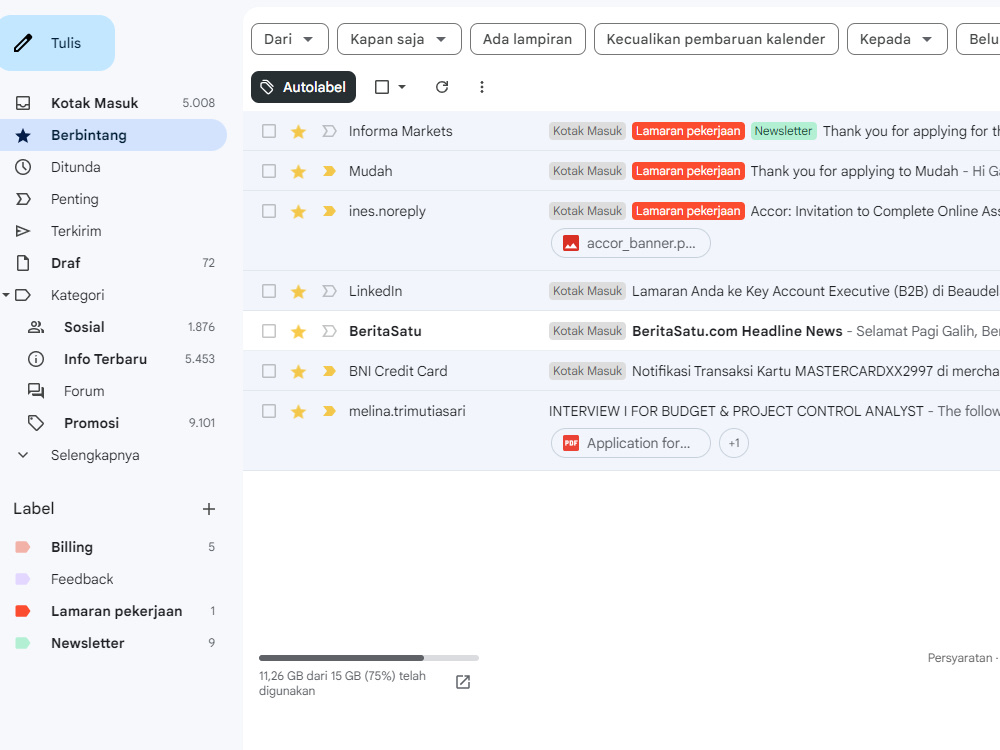Viewport: 1000px width, 750px height.
Task: Click the +1 more attachments chip
Action: [734, 443]
